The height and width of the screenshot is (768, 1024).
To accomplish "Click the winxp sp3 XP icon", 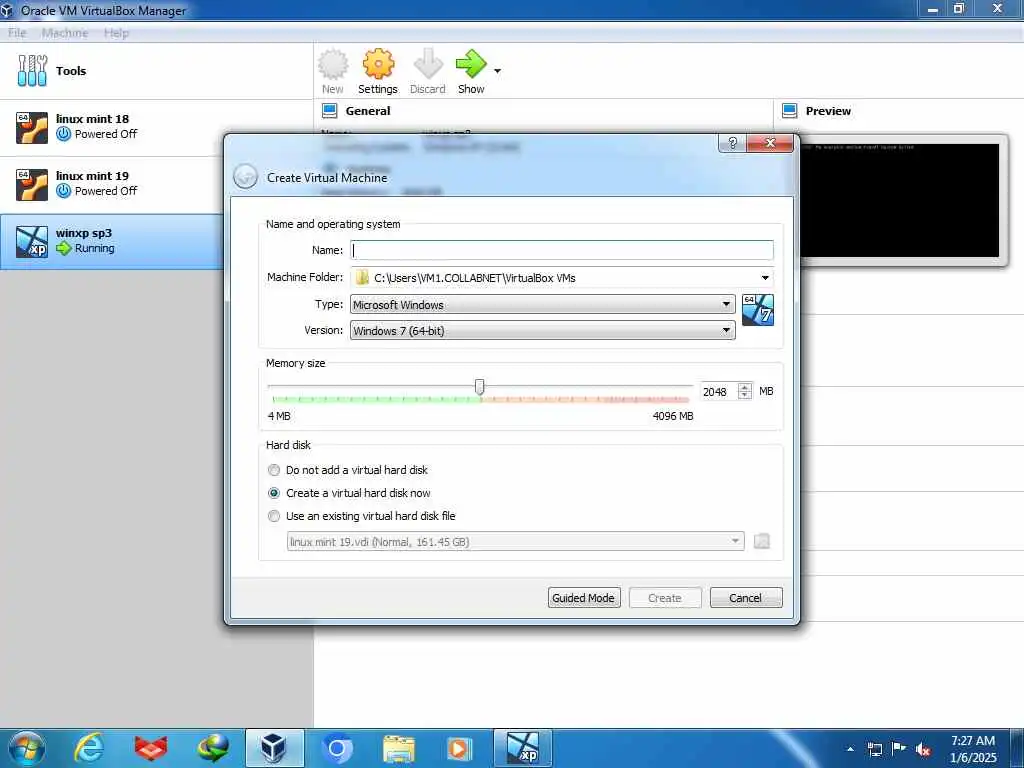I will pyautogui.click(x=31, y=242).
